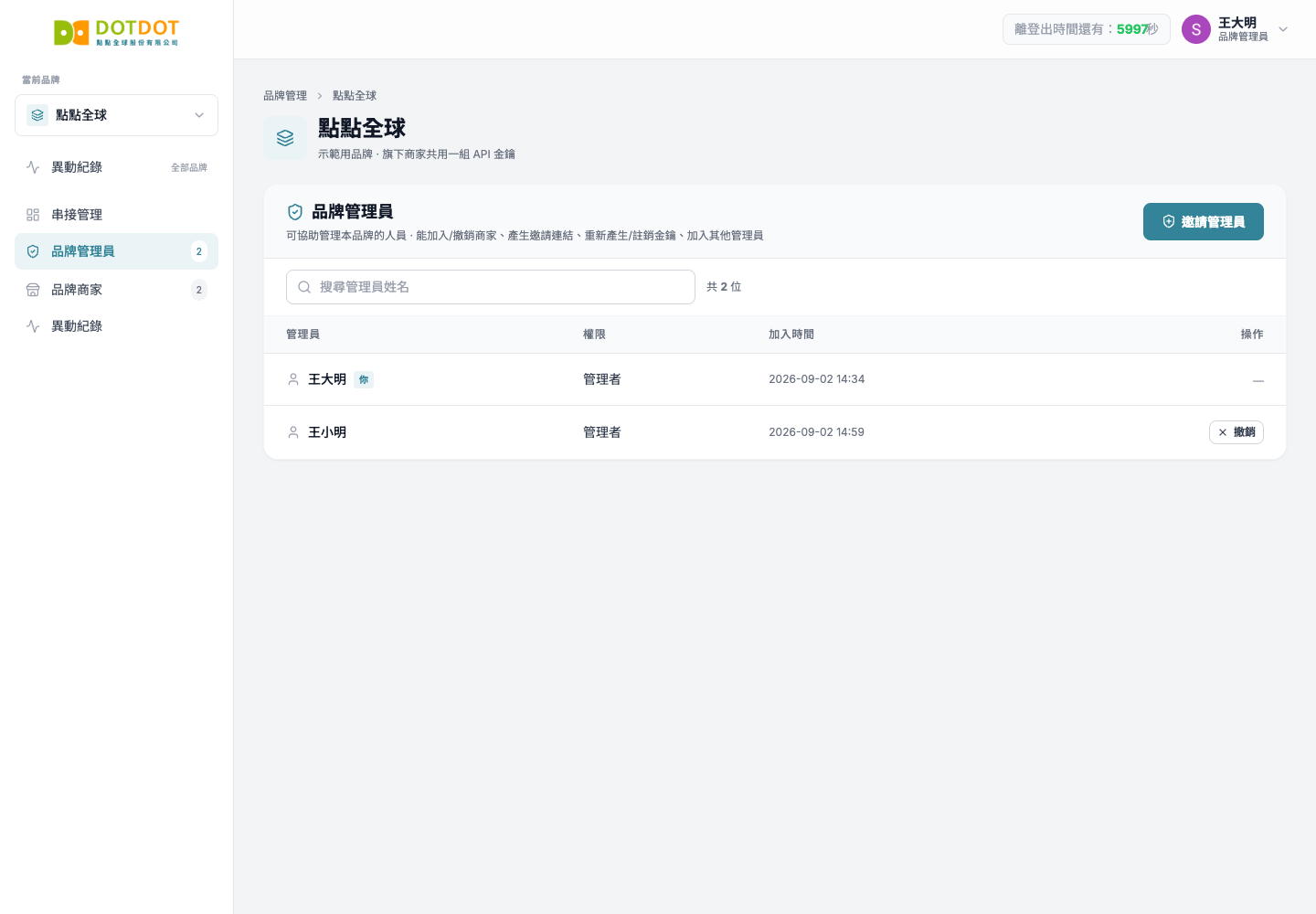Select 王小明 name in the table
The width and height of the screenshot is (1316, 914).
click(327, 432)
